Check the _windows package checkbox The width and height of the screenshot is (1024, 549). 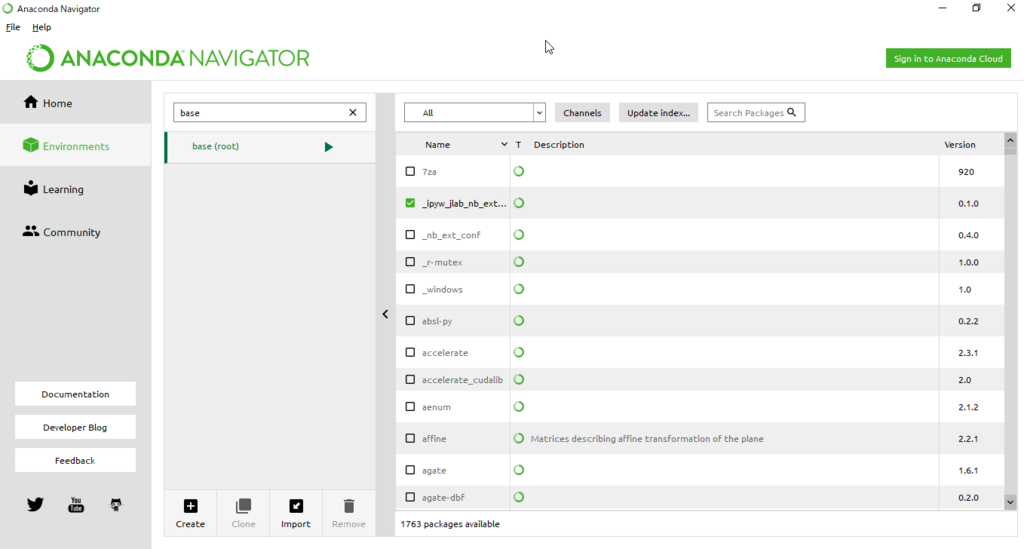[x=410, y=289]
